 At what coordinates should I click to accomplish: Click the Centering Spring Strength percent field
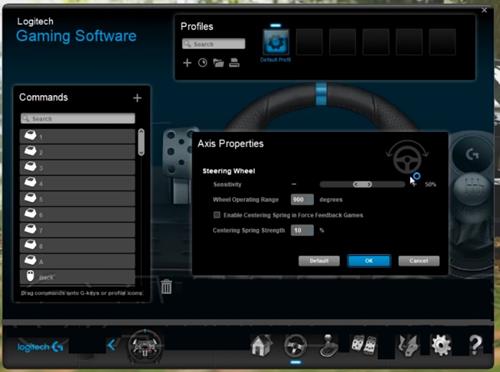point(302,230)
